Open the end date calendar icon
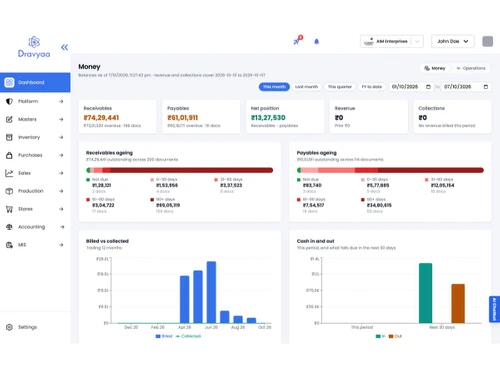 click(x=486, y=87)
